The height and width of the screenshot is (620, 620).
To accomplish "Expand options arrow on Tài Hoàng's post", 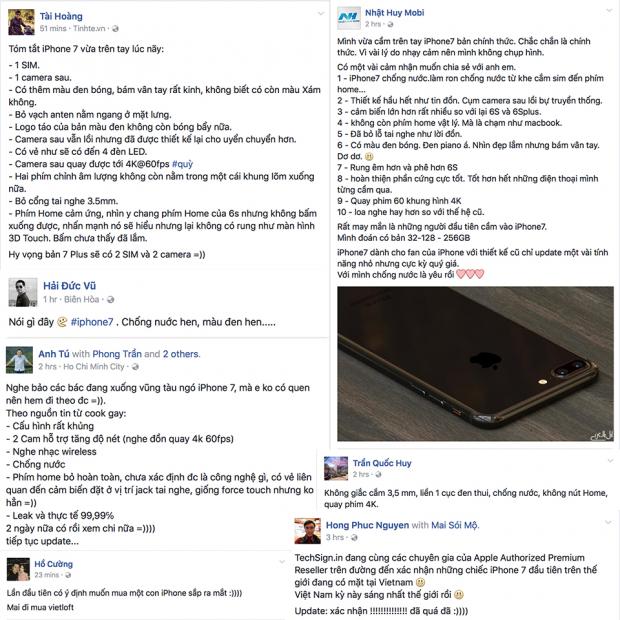I will (x=321, y=14).
